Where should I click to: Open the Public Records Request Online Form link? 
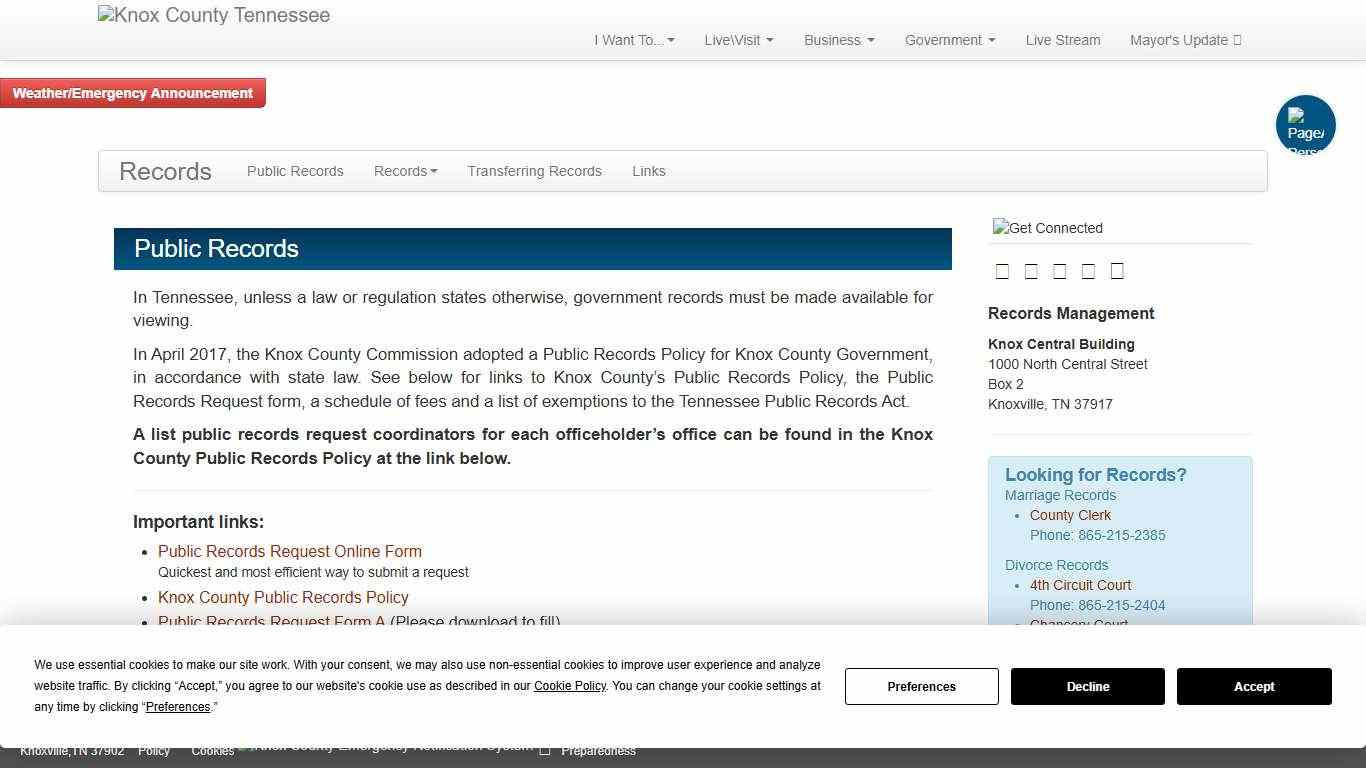tap(289, 551)
